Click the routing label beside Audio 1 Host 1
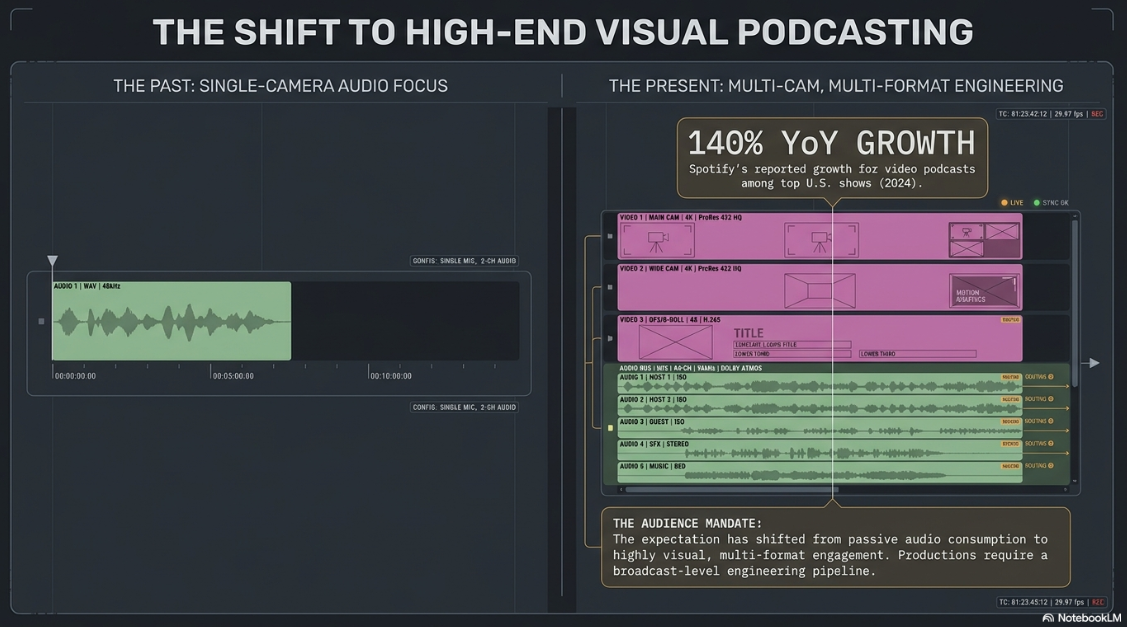Screen dimensions: 1127x627 (1039, 377)
